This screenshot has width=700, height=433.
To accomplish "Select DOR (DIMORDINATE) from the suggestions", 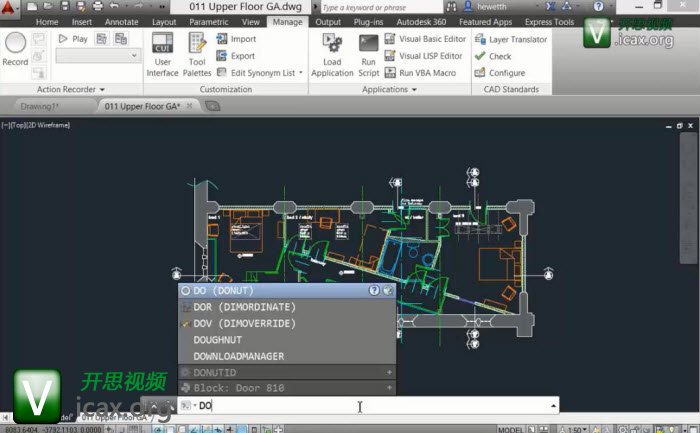I will pos(243,307).
